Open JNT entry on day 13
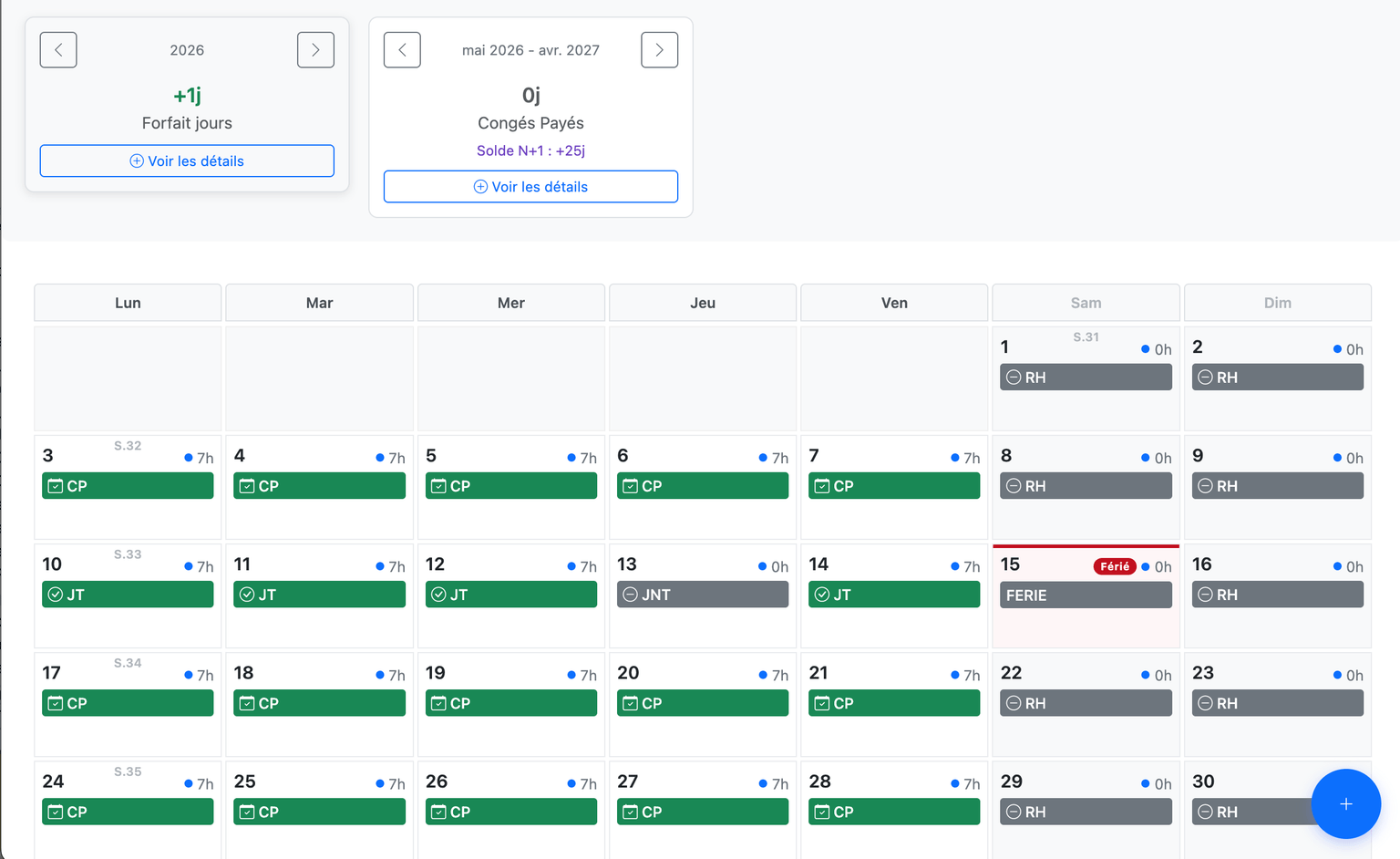 [x=703, y=595]
